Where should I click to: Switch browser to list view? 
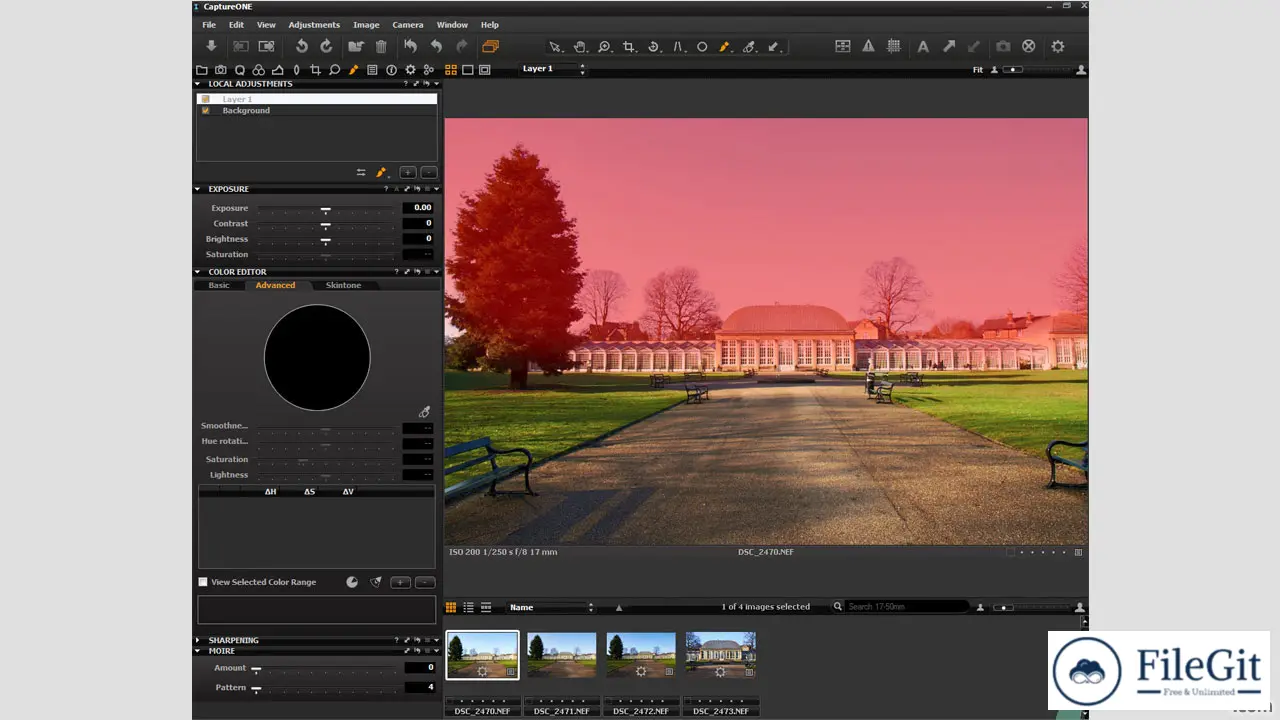point(468,607)
